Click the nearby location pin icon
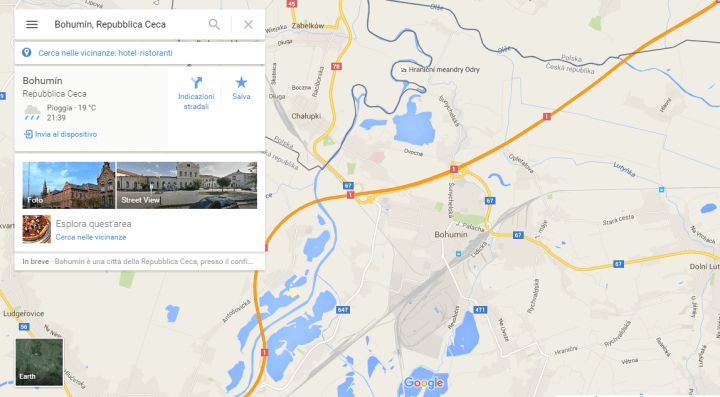 (27, 53)
